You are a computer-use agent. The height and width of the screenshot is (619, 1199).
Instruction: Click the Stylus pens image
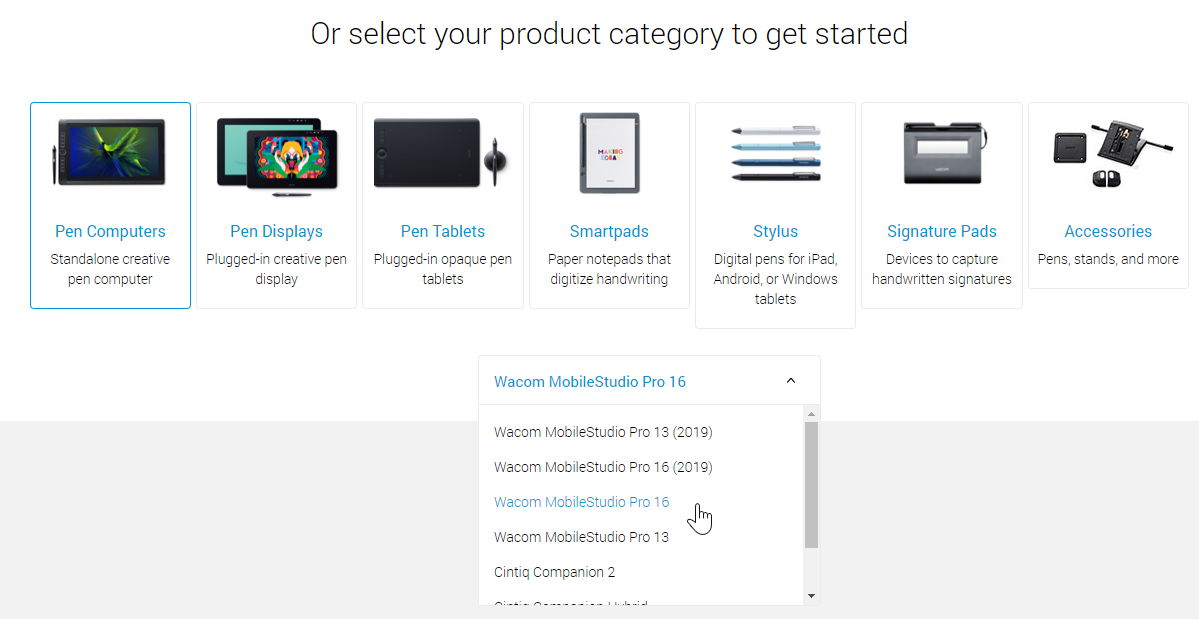775,153
